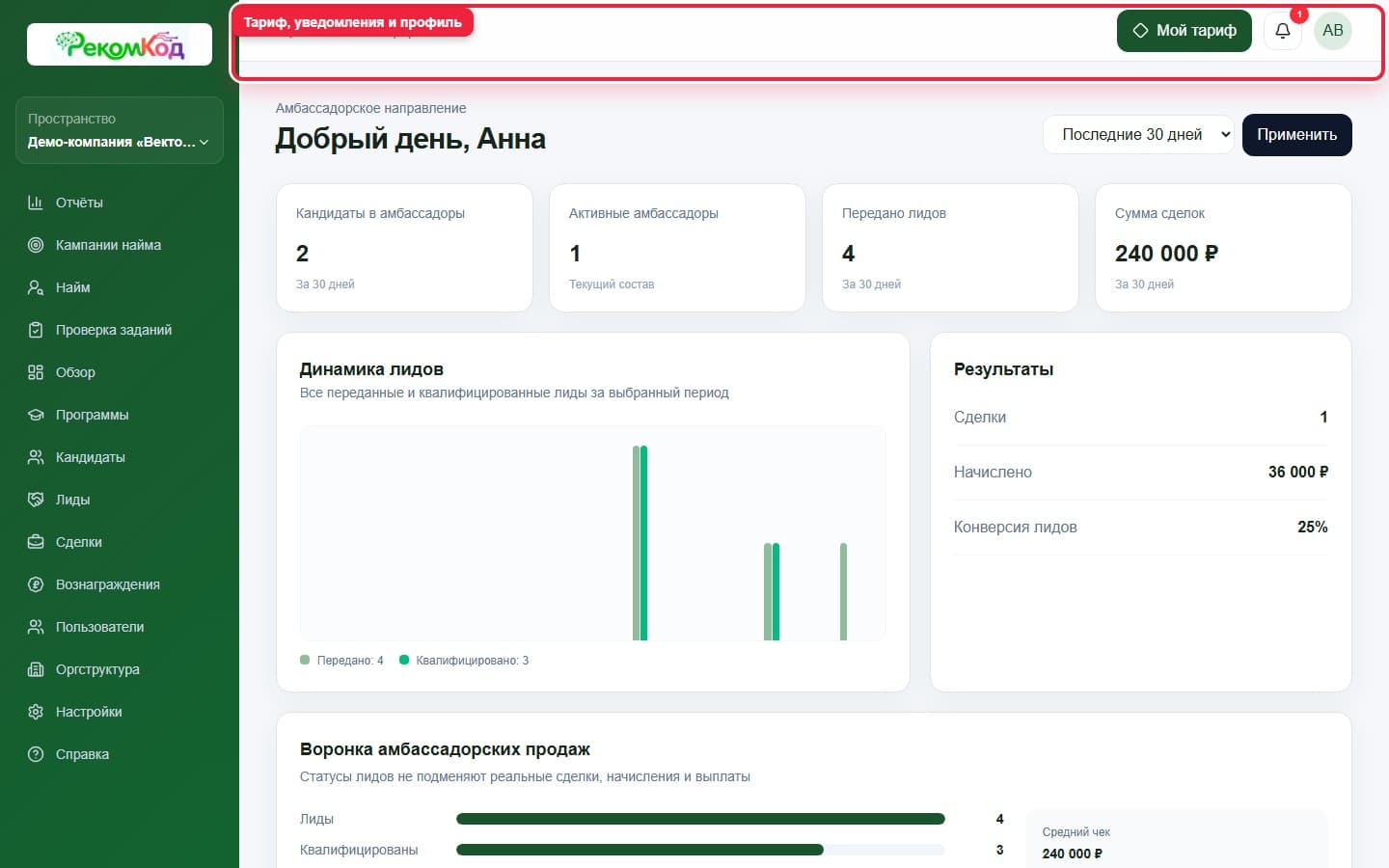Image resolution: width=1389 pixels, height=868 pixels.
Task: Open Сделки in sidebar
Action: (x=120, y=542)
